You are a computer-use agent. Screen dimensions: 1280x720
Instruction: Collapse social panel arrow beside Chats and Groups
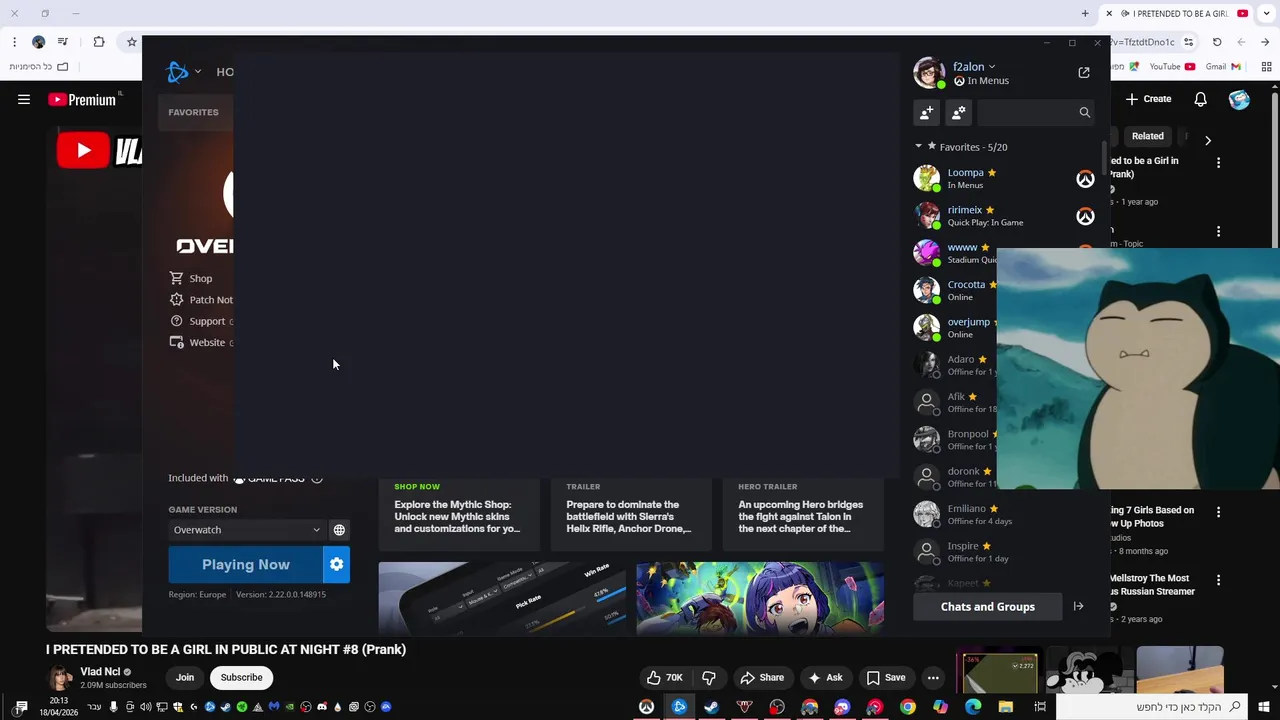click(x=1078, y=606)
